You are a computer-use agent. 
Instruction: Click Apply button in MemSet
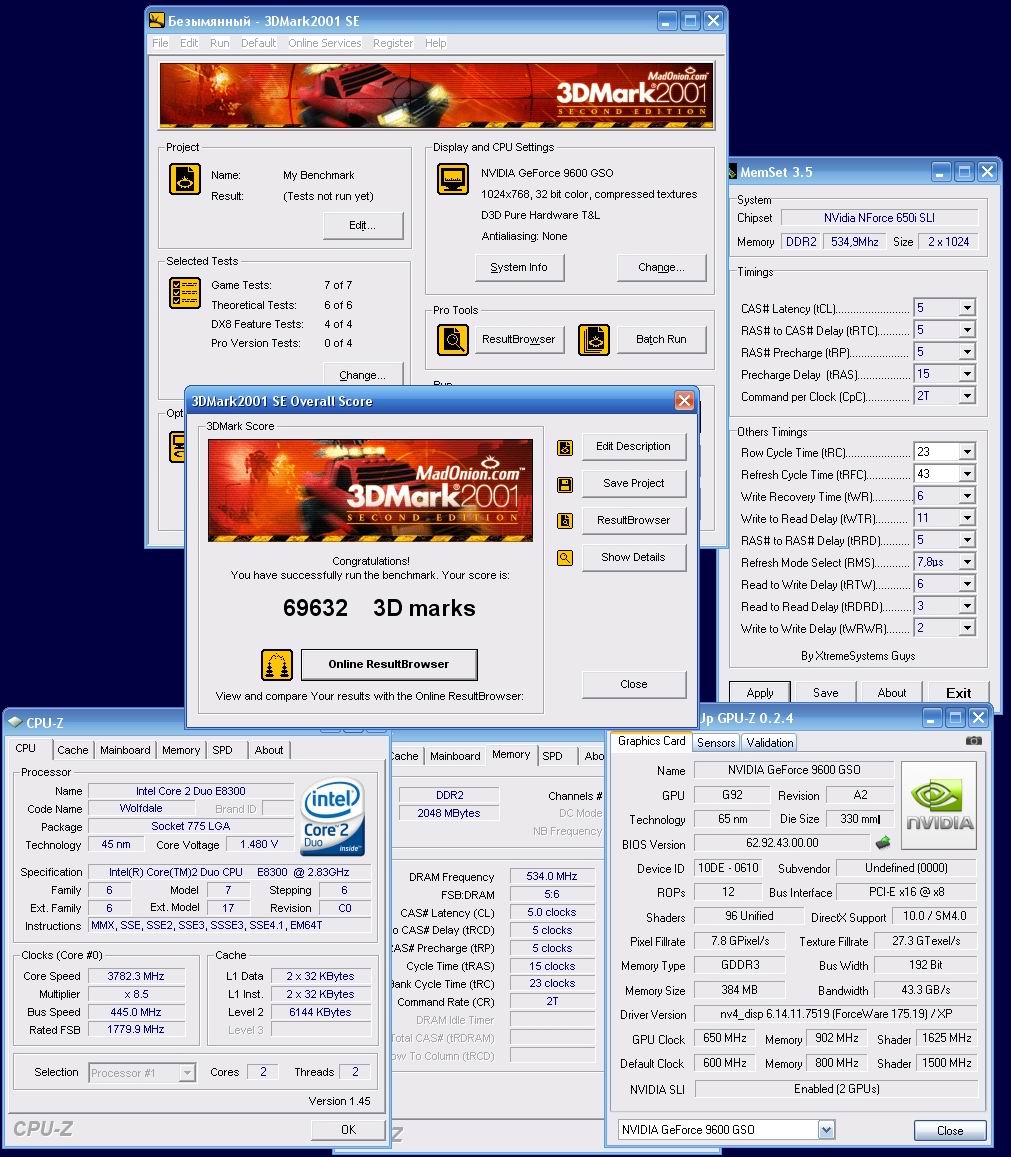759,692
